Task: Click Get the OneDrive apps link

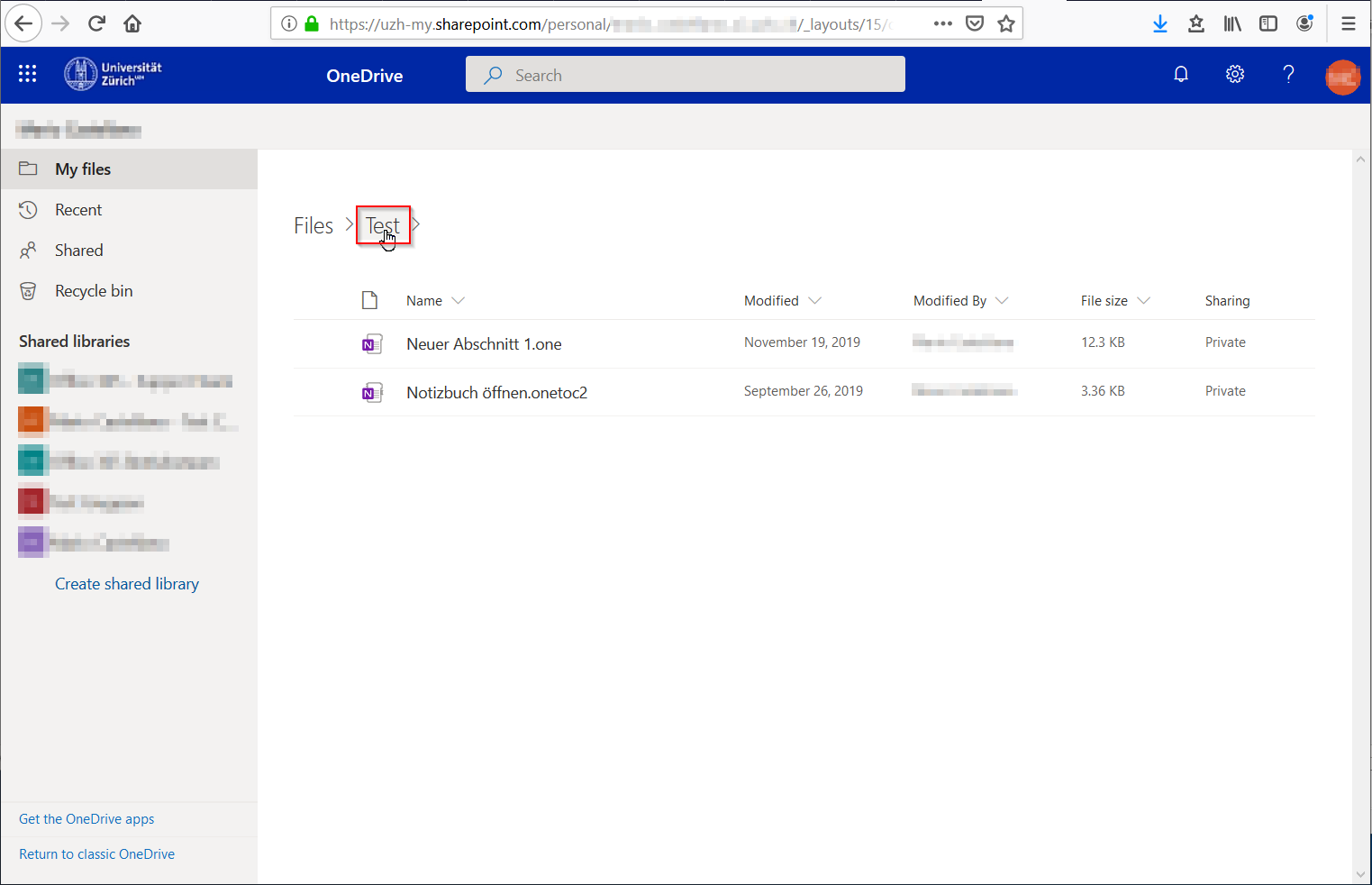Action: pos(86,818)
